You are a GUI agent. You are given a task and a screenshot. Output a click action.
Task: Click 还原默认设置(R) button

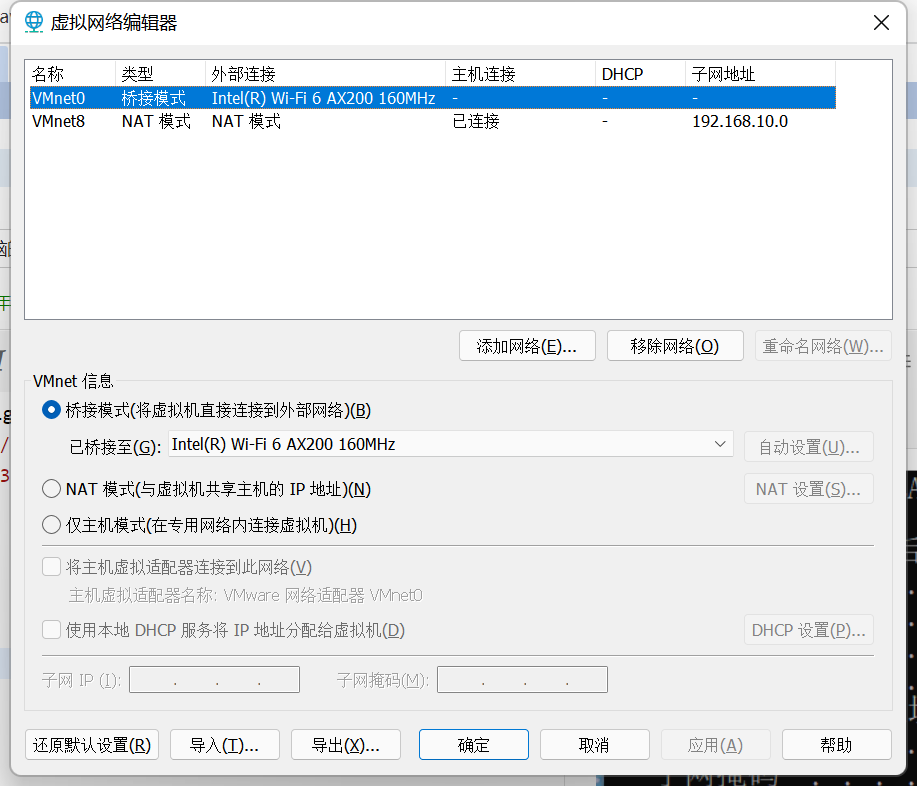point(92,744)
